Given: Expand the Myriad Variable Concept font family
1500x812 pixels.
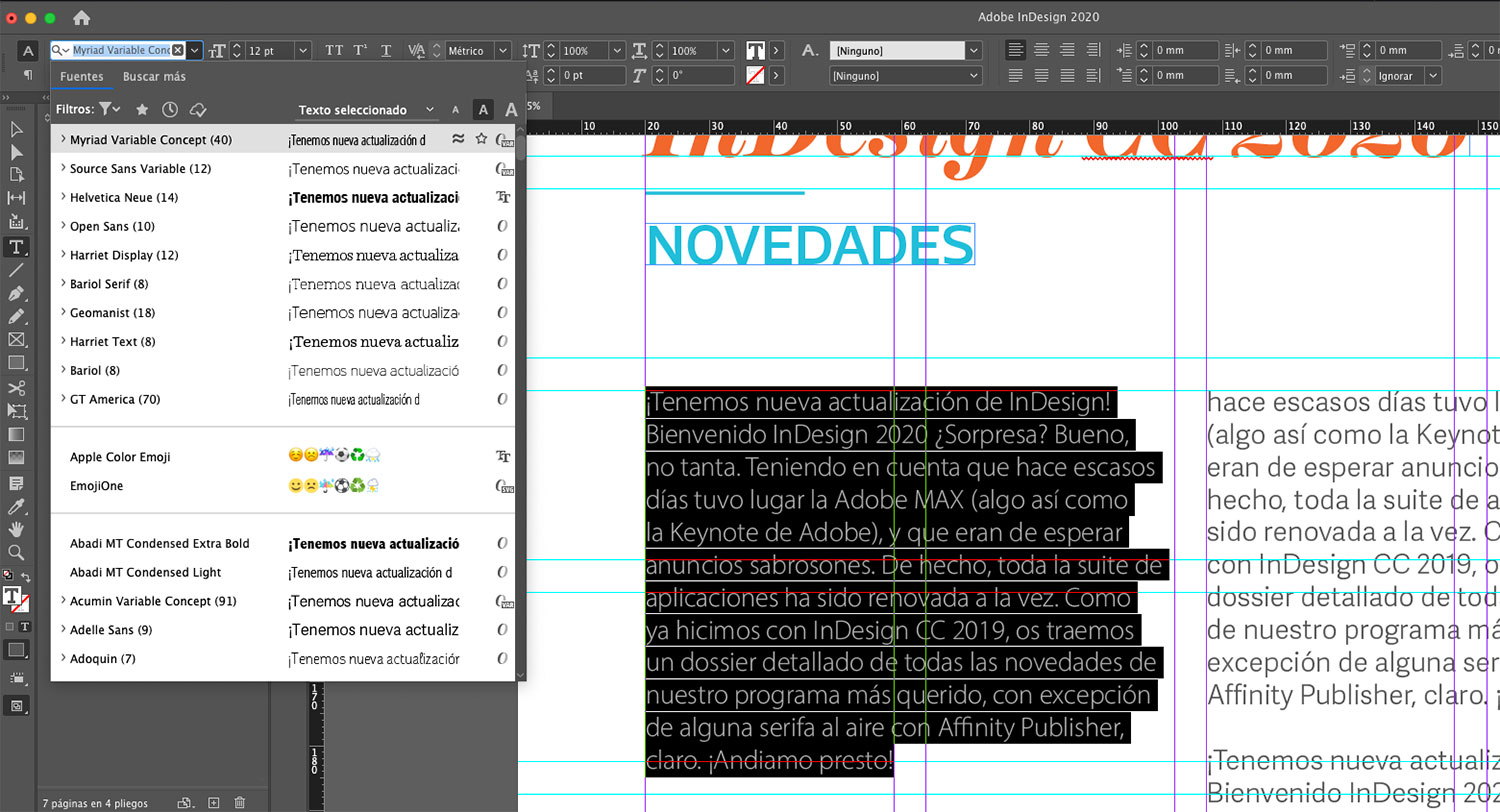Looking at the screenshot, I should (64, 140).
